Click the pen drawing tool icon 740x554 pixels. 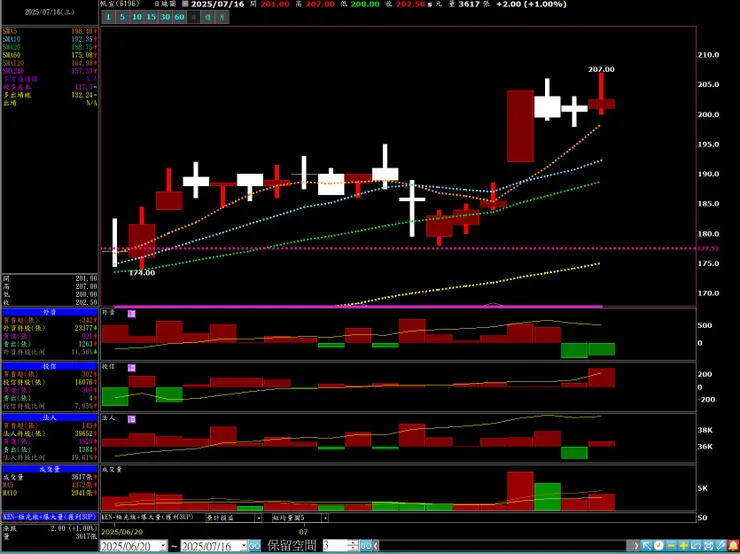point(720,546)
